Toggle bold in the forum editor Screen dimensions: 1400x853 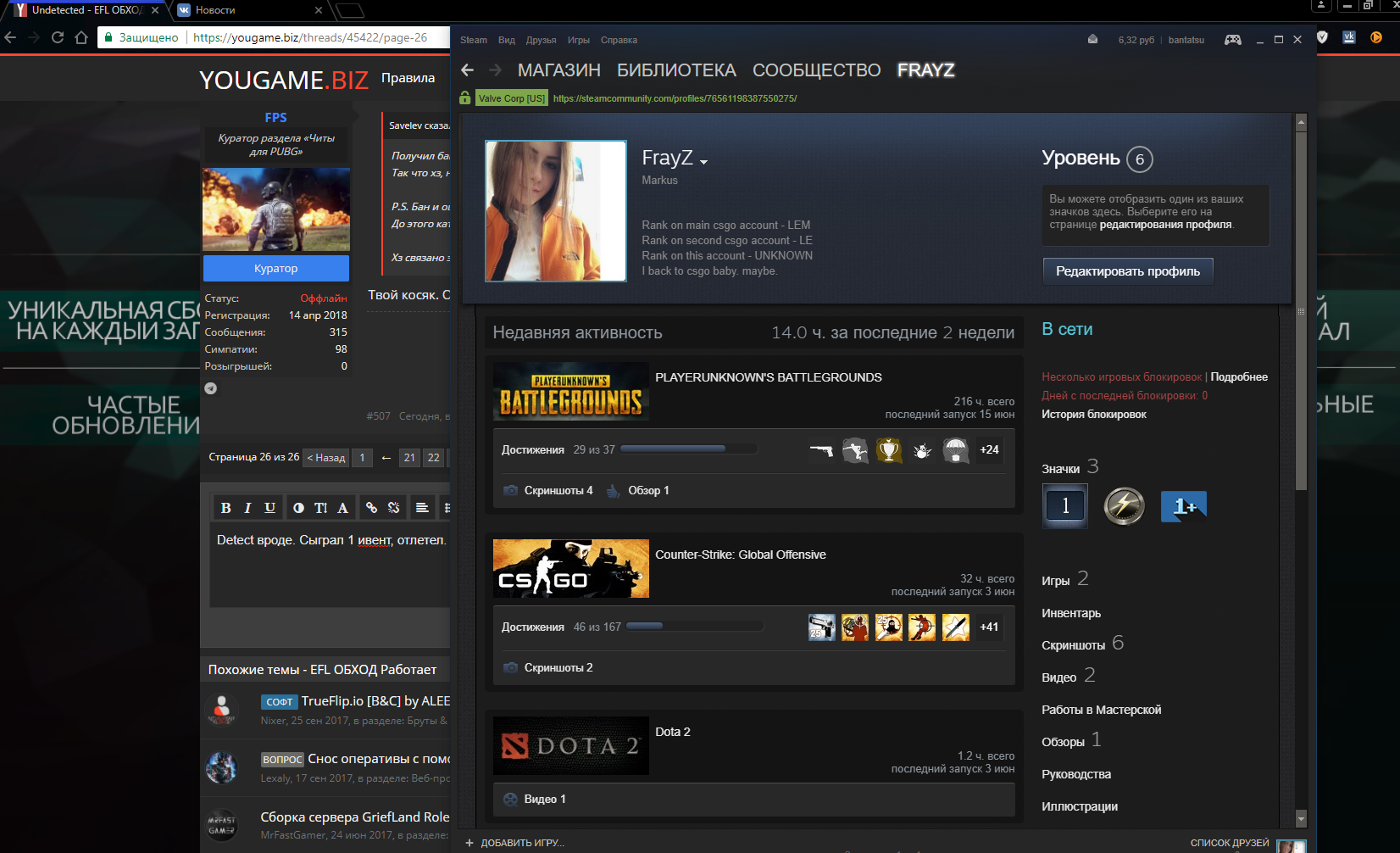click(x=225, y=508)
